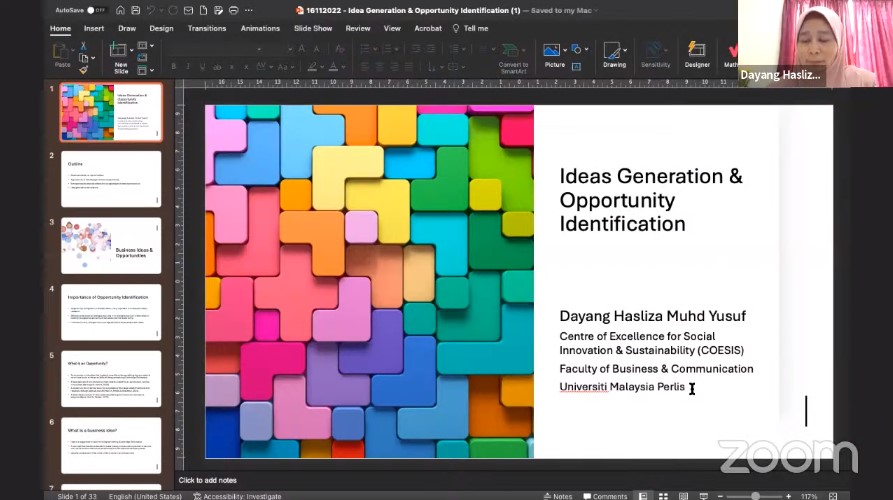Toggle the Notes pane button

558,496
